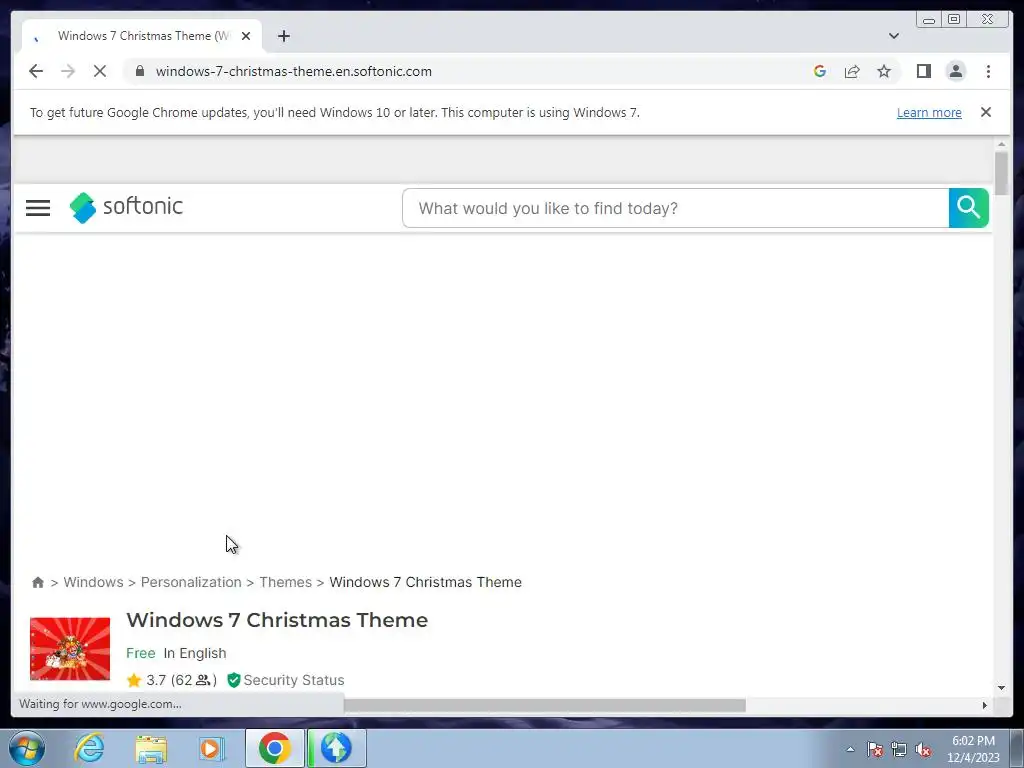The image size is (1024, 768).
Task: Stop loading the page
Action: coord(100,71)
